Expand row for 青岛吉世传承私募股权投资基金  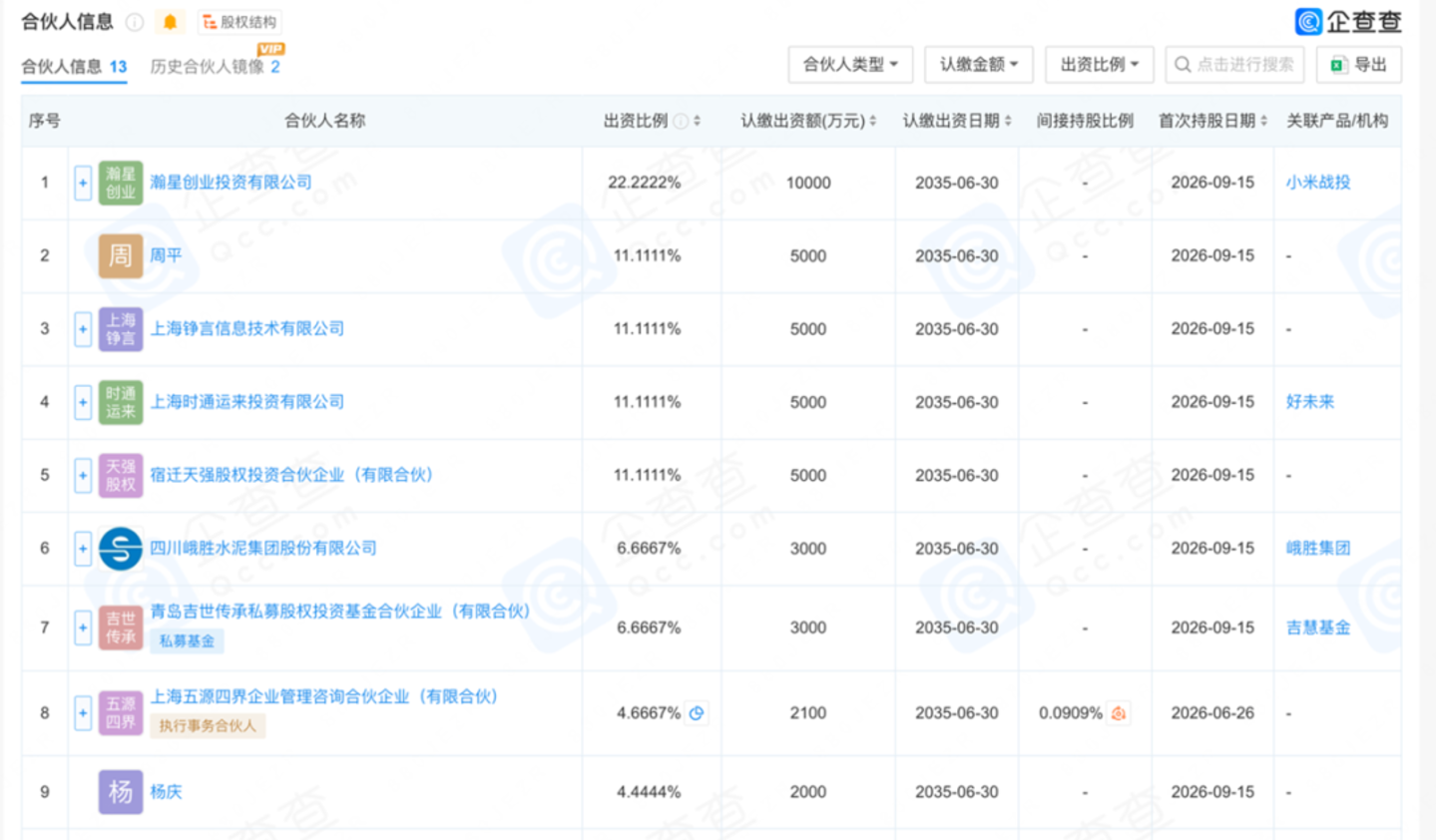[83, 629]
